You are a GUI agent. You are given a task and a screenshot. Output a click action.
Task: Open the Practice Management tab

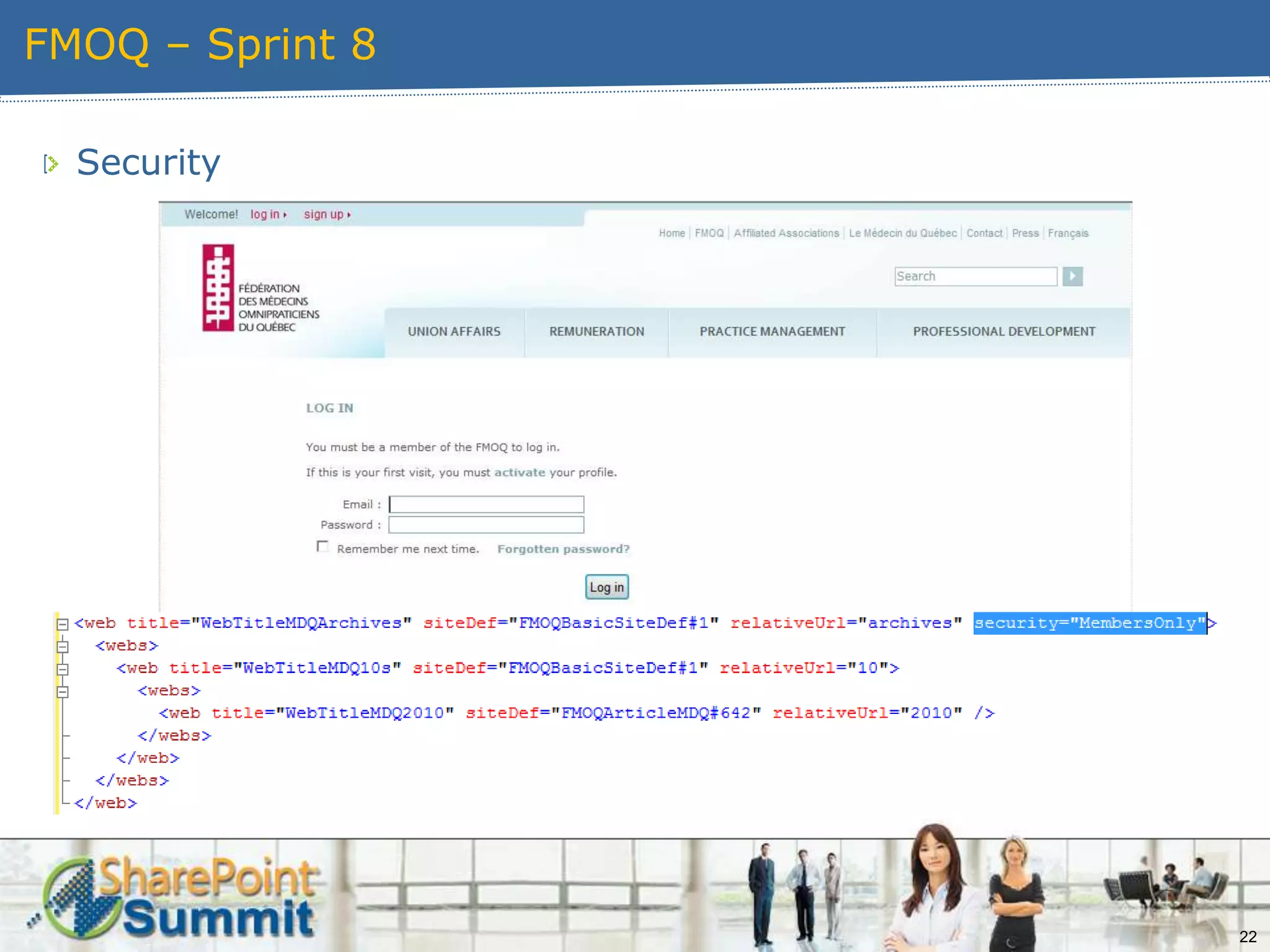pos(772,332)
